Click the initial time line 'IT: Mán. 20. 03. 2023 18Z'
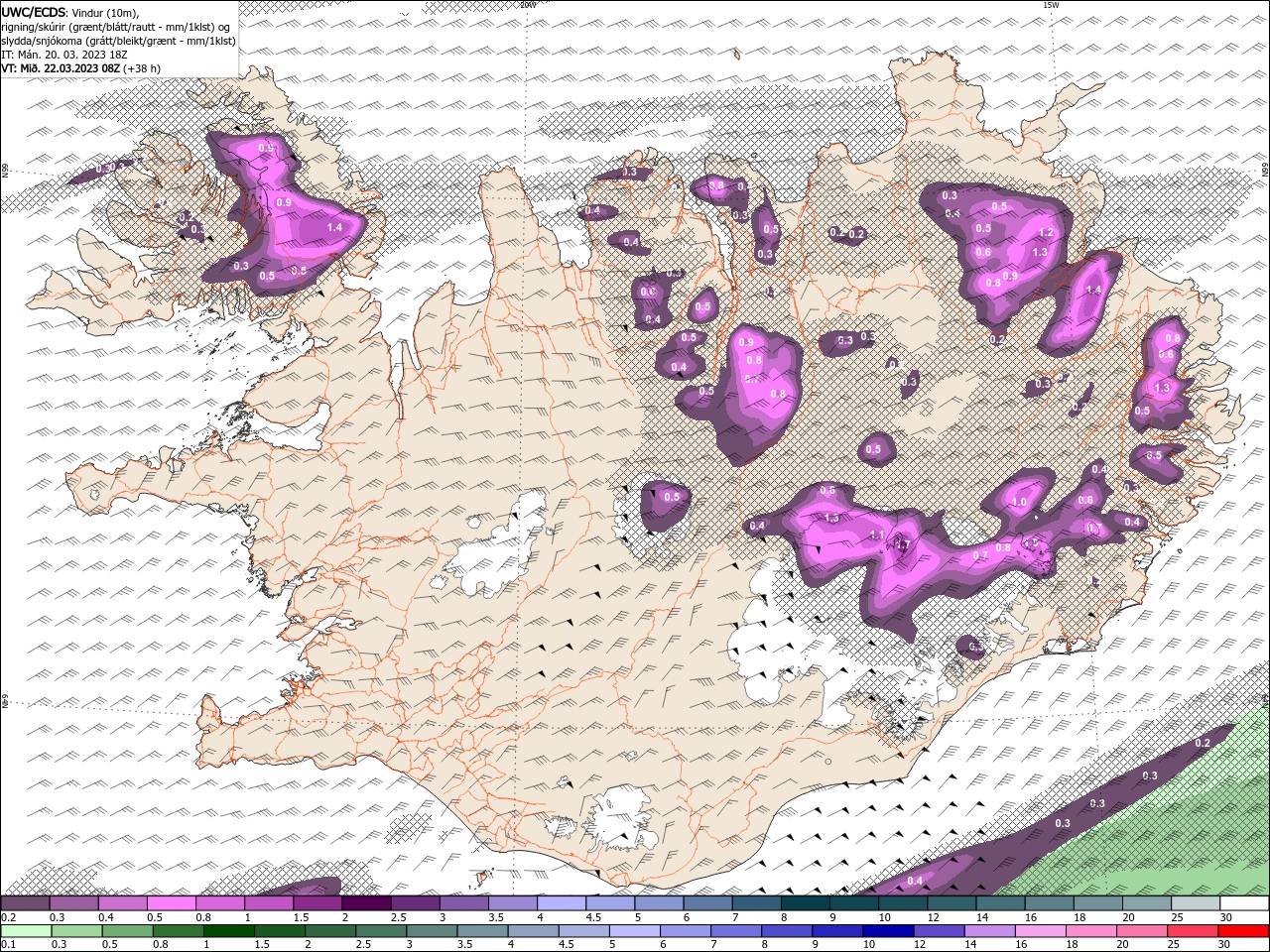Image resolution: width=1270 pixels, height=952 pixels. 63,55
